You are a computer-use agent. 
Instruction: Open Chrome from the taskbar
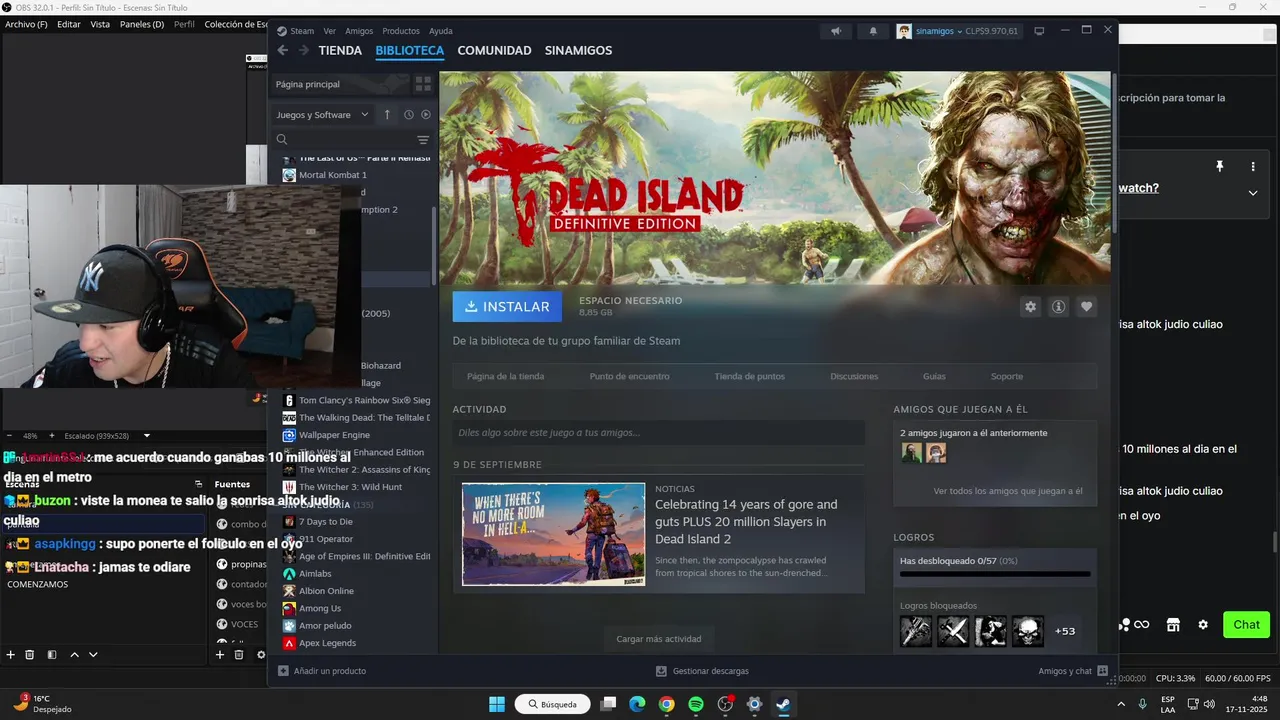[x=666, y=704]
